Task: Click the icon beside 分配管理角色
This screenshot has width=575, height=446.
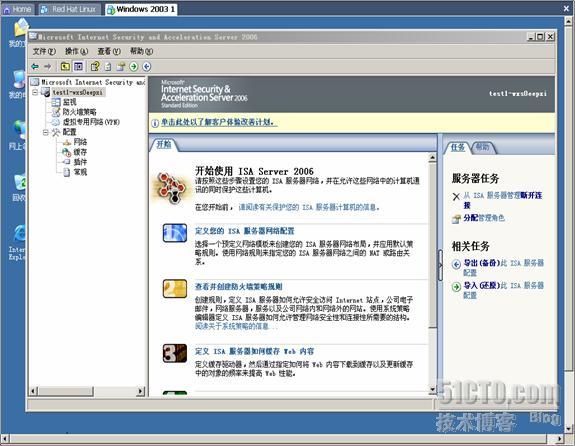Action: pos(456,219)
